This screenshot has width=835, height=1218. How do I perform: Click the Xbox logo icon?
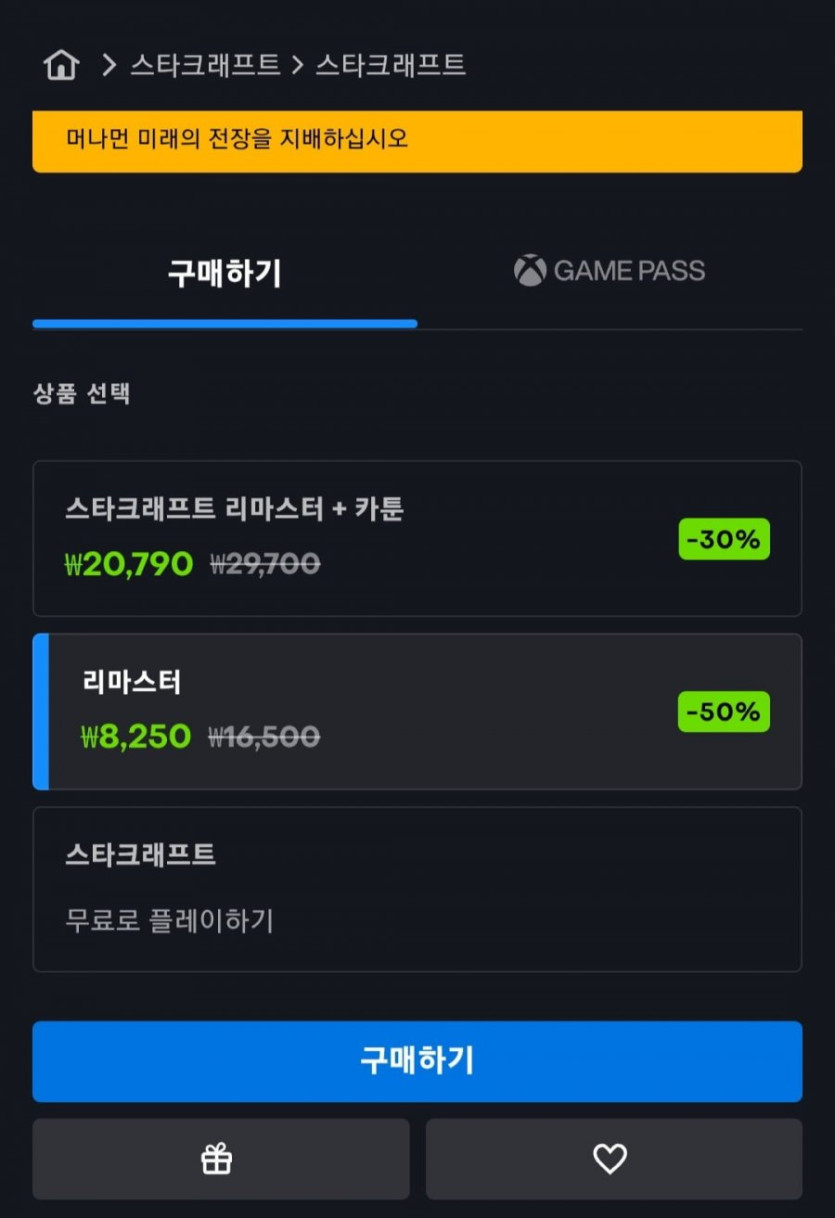(x=530, y=270)
